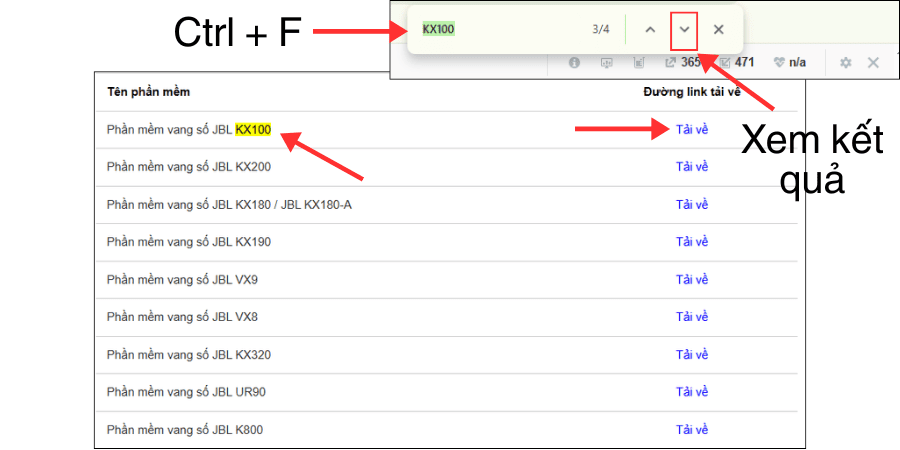Image resolution: width=900 pixels, height=450 pixels.
Task: Click the internal links icon beside 471
Action: (x=725, y=63)
